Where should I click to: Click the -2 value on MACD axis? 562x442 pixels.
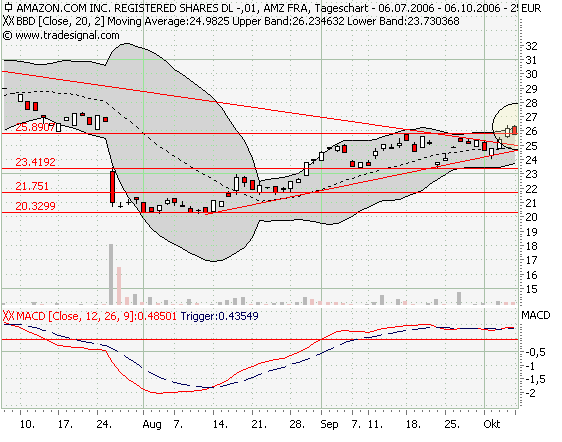(530, 393)
